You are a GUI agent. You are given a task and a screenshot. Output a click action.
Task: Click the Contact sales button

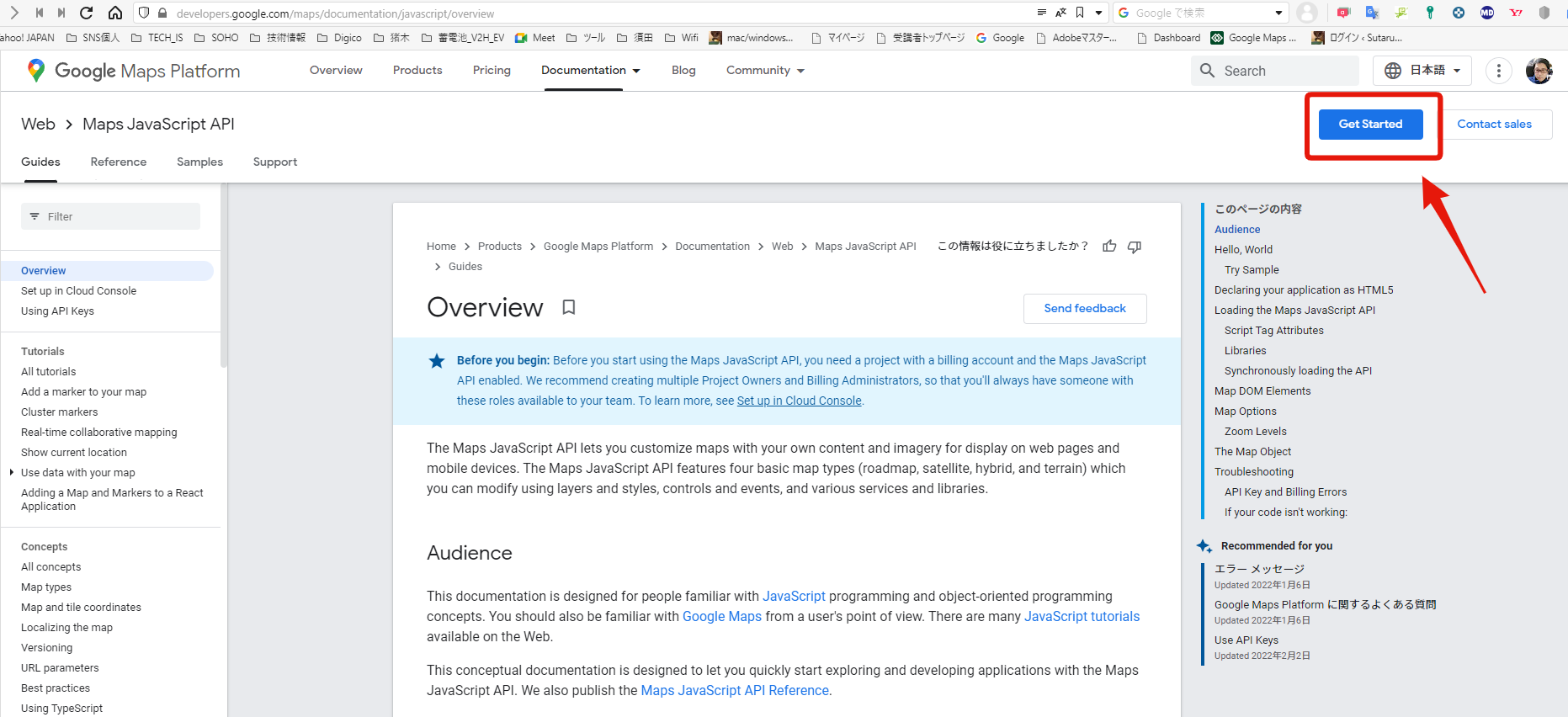point(1495,124)
